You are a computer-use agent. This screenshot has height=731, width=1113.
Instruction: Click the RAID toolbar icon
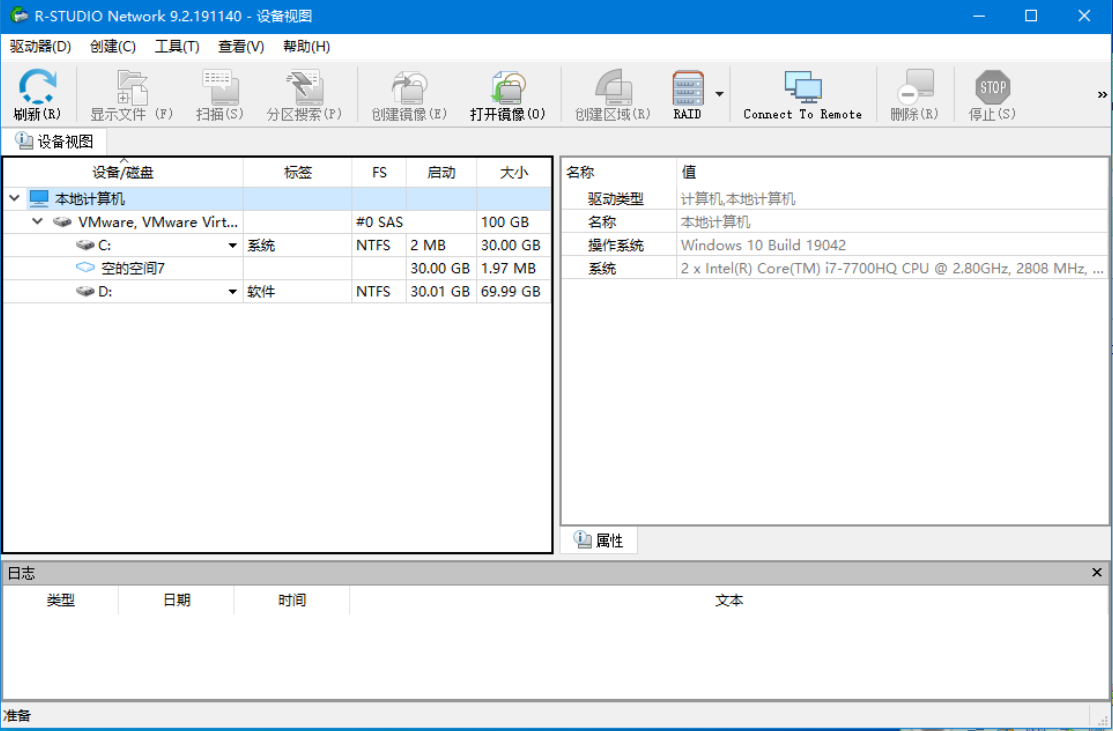(x=687, y=87)
